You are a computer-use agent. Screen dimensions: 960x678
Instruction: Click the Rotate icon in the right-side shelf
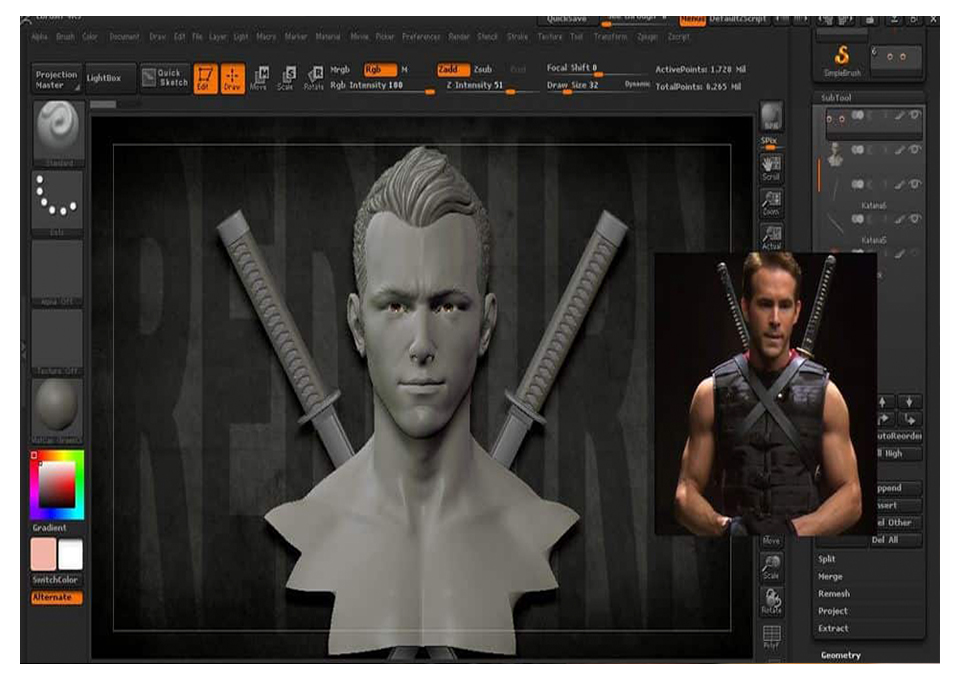771,601
